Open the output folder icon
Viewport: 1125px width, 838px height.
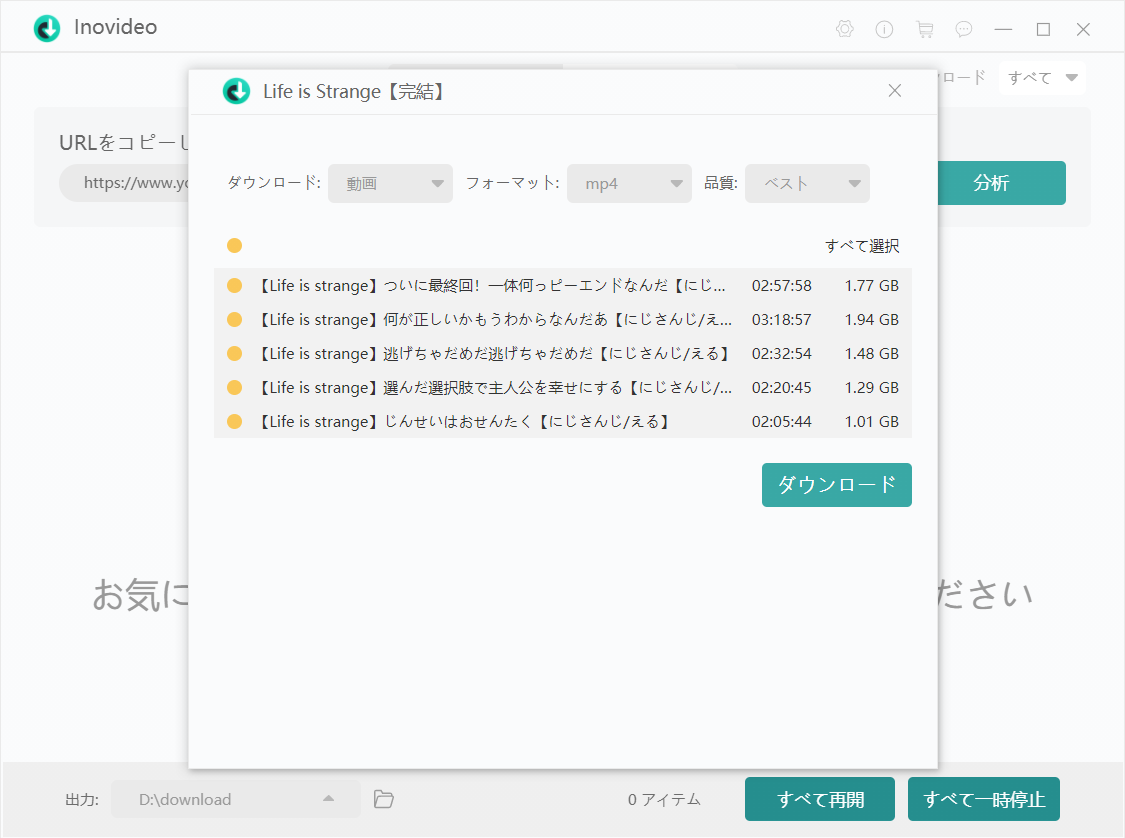pyautogui.click(x=384, y=799)
